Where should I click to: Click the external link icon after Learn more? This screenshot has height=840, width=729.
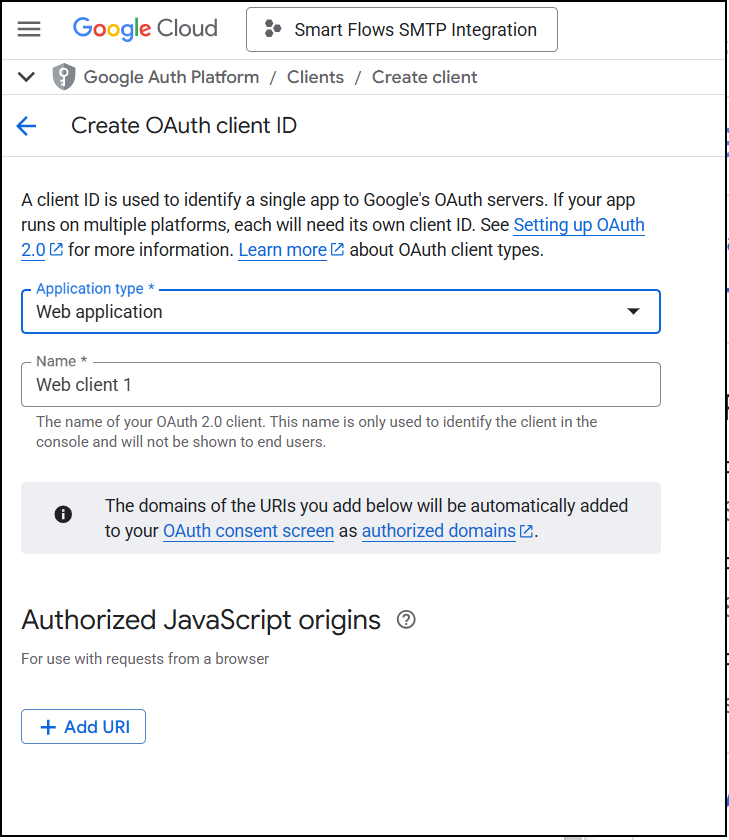[337, 249]
